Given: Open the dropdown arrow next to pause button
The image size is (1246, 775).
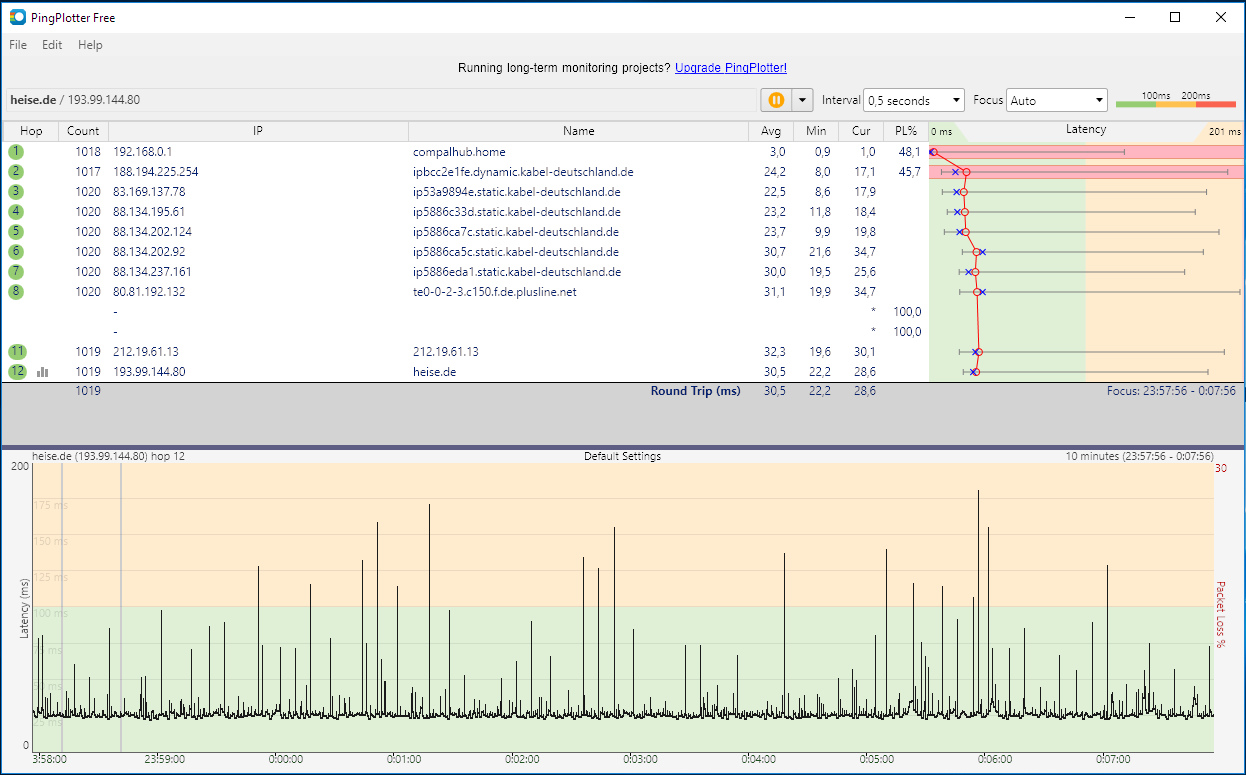Looking at the screenshot, I should point(802,100).
